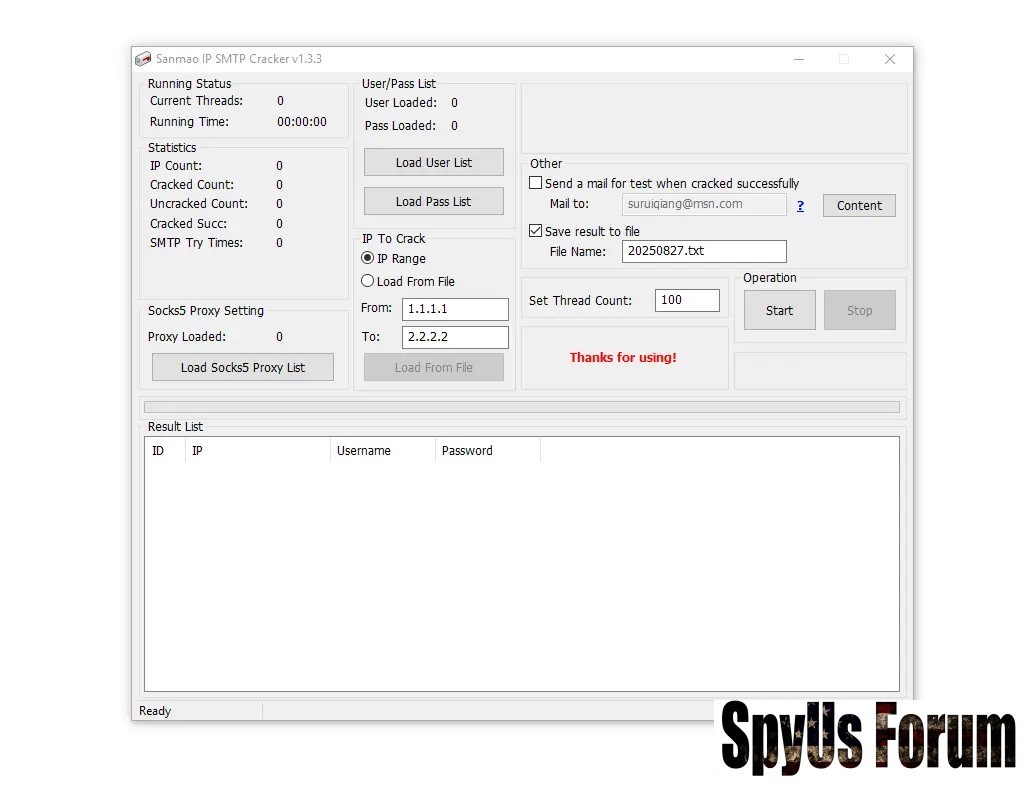Enable sending a test mail when cracked
Screen dimensions: 1033x788
(x=536, y=183)
